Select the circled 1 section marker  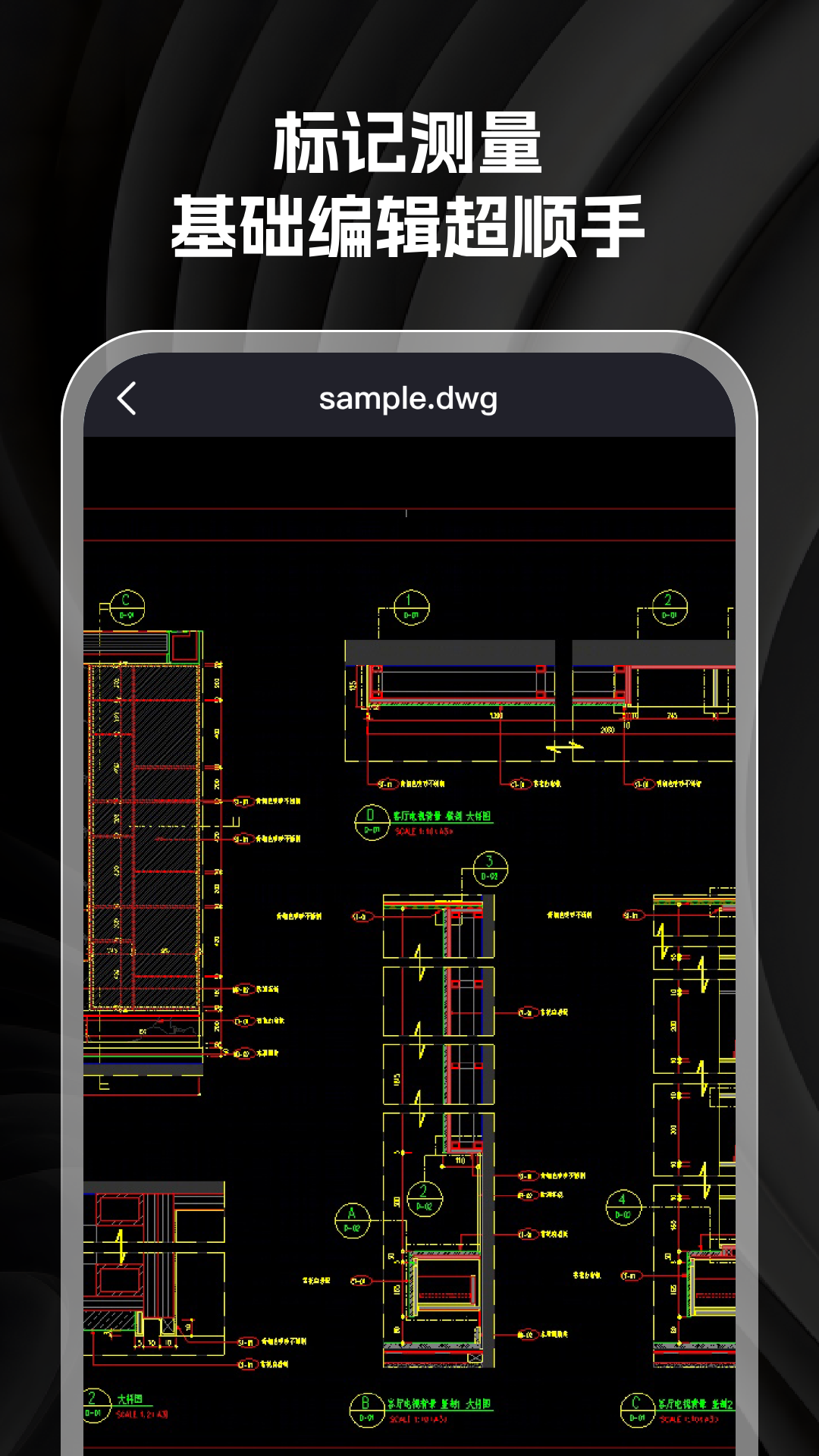coord(411,607)
